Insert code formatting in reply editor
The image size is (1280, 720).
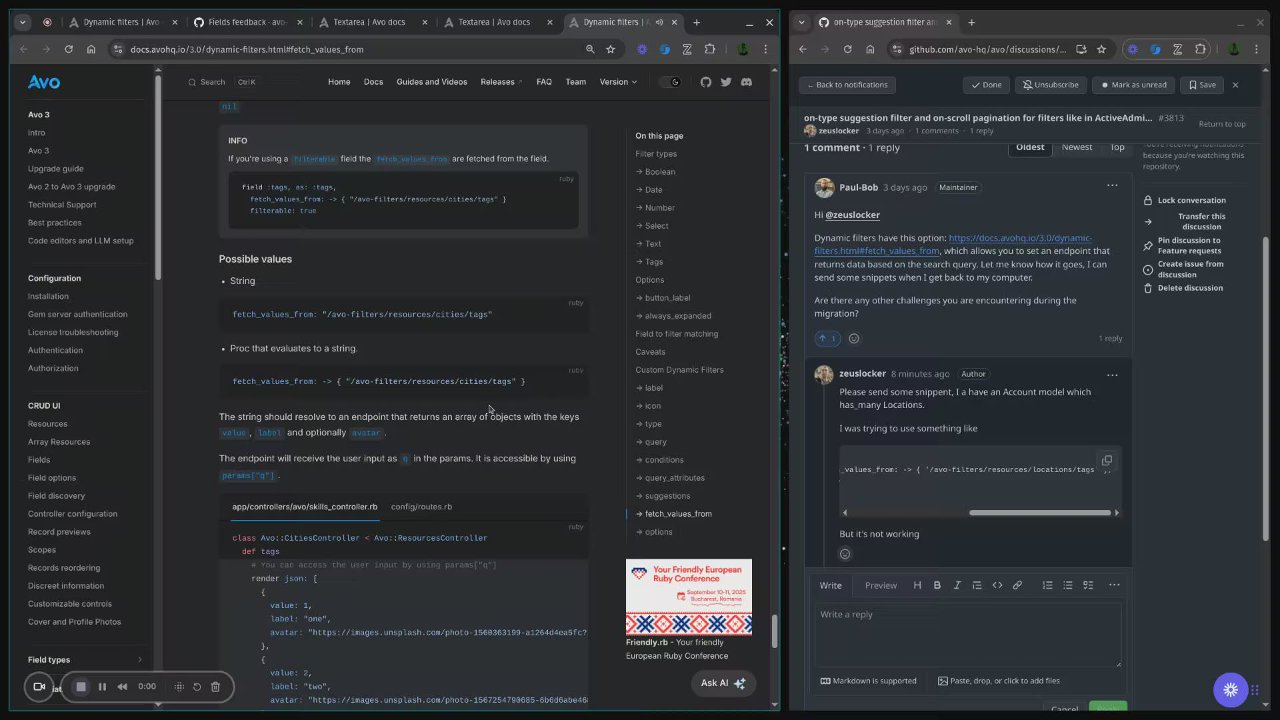point(997,585)
